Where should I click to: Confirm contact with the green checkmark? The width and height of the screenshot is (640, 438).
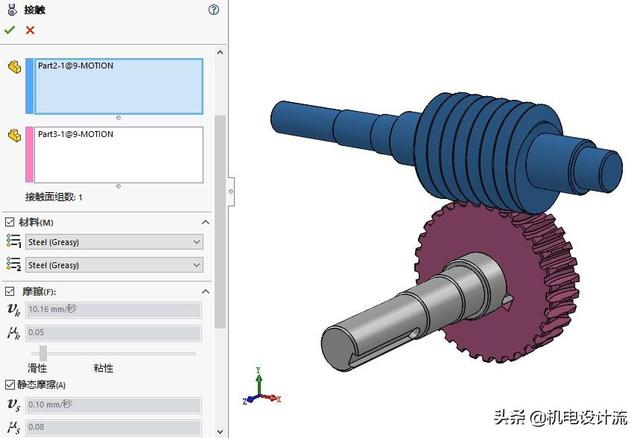point(9,30)
